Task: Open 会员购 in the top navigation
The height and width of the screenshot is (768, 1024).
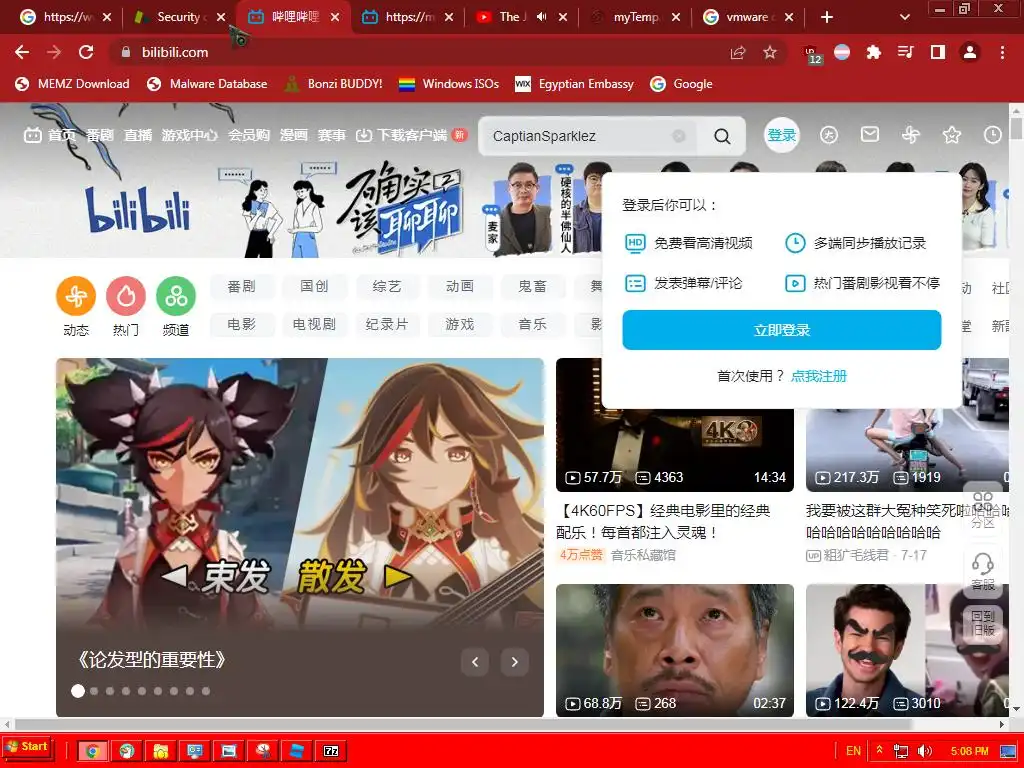Action: [249, 135]
